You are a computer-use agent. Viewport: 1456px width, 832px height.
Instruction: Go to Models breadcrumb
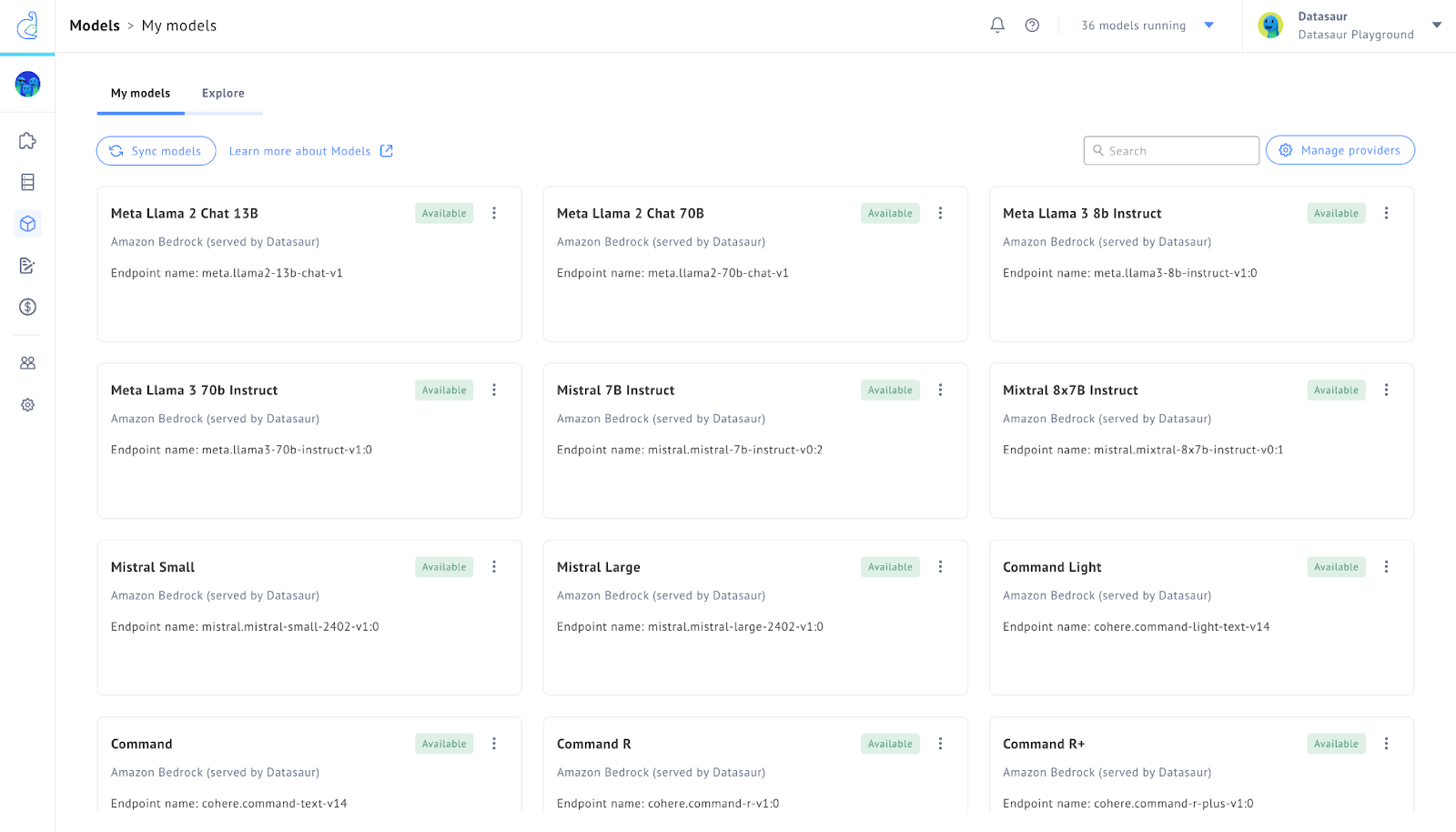(x=95, y=25)
